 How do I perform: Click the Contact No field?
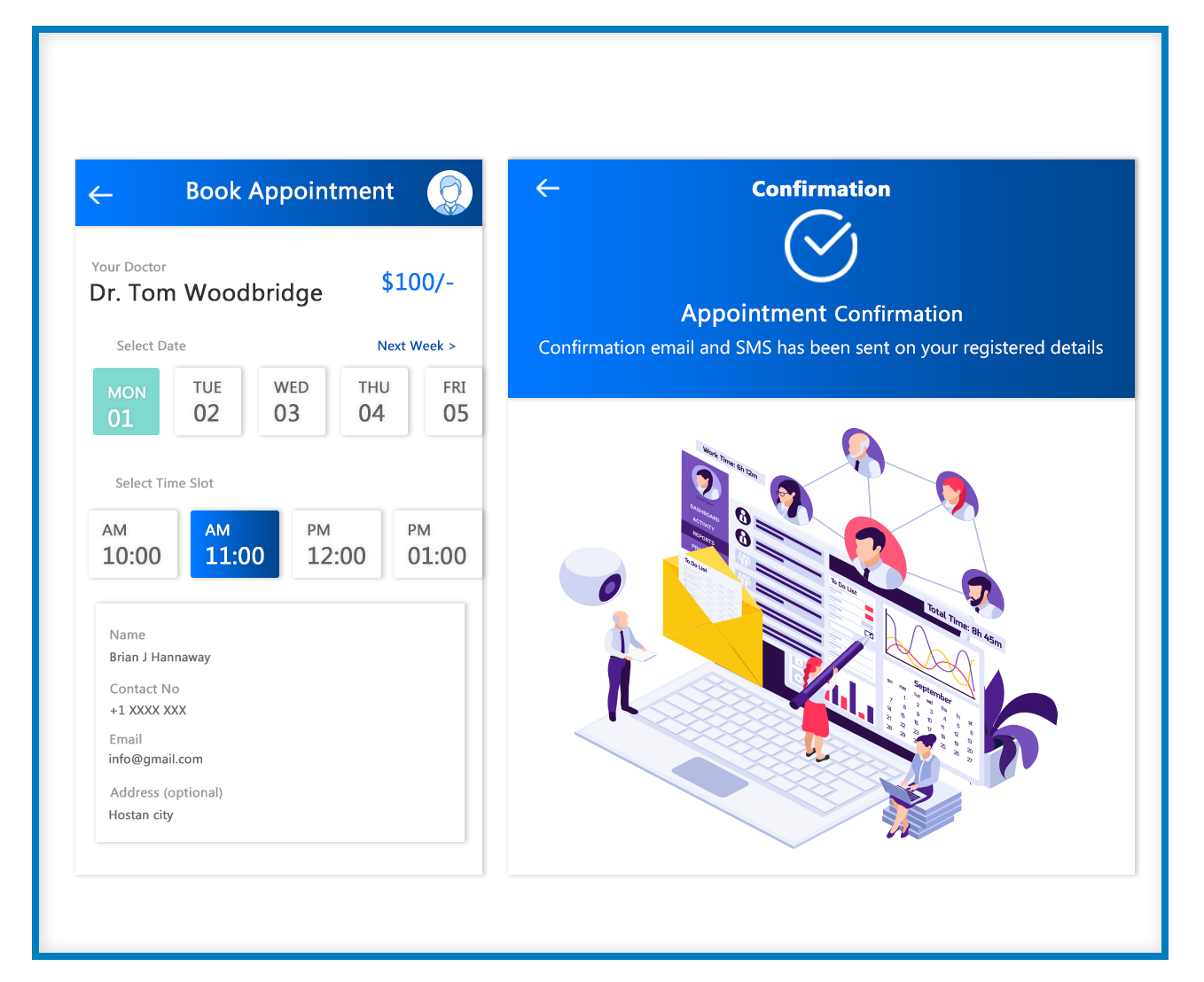point(148,710)
